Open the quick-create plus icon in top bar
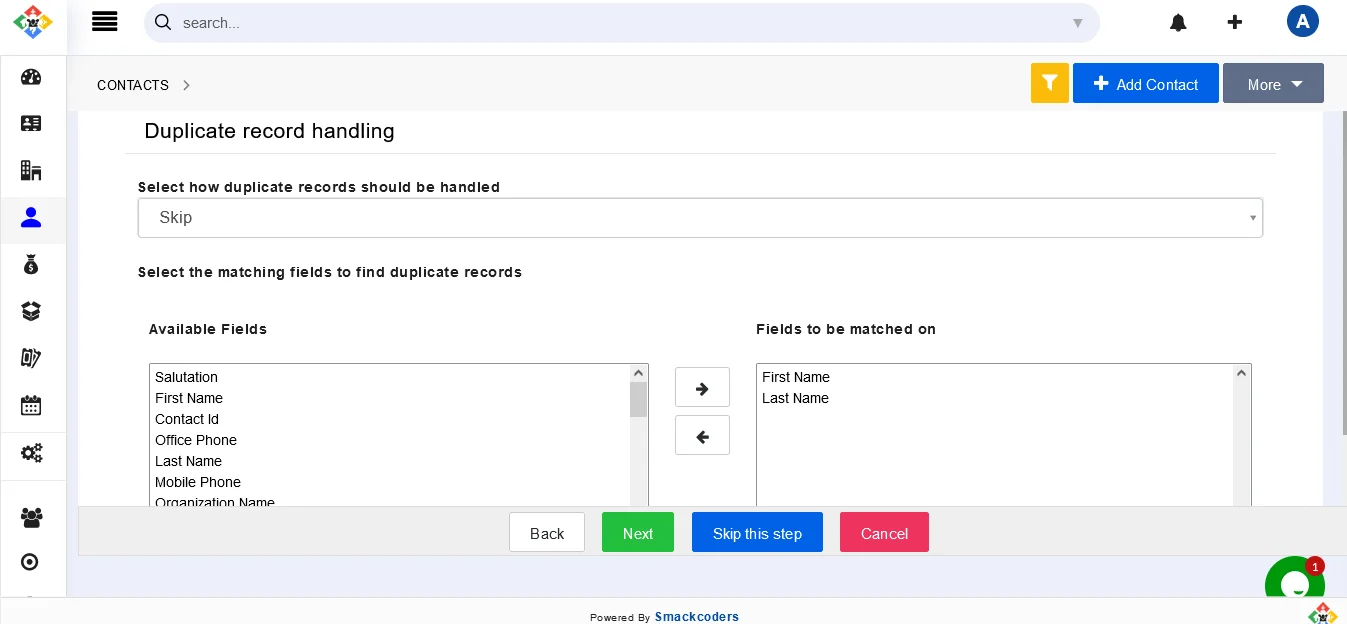 coord(1235,21)
